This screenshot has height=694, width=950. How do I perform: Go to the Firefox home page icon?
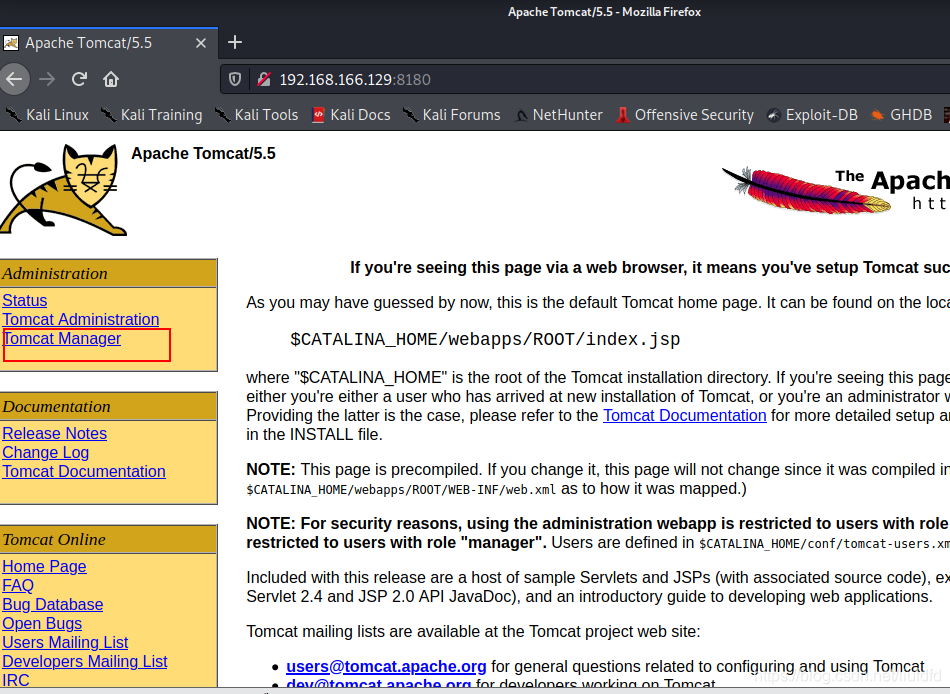(111, 79)
